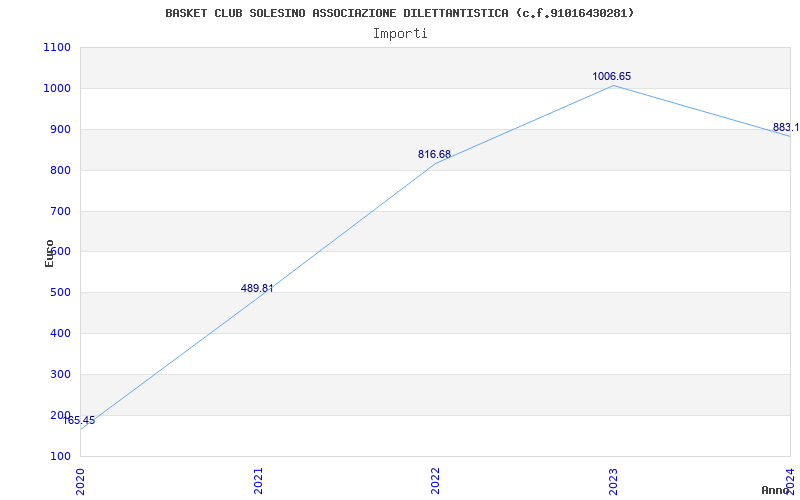
Task: Select the 883.1 data label
Action: coord(786,127)
